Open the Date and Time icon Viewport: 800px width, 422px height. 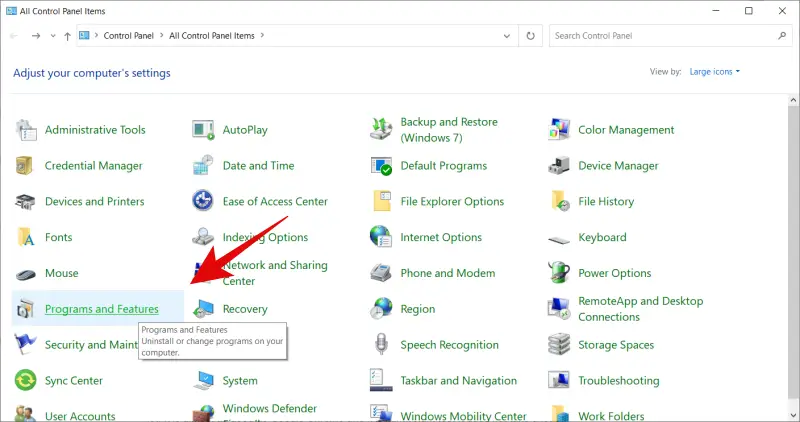[203, 166]
